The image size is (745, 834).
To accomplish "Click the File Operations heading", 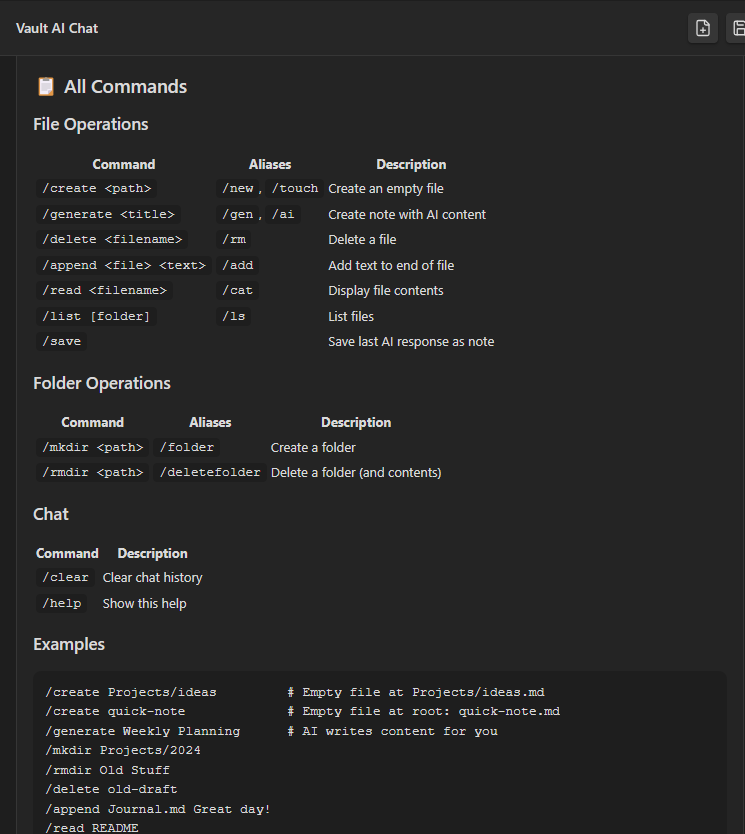I will tap(91, 124).
